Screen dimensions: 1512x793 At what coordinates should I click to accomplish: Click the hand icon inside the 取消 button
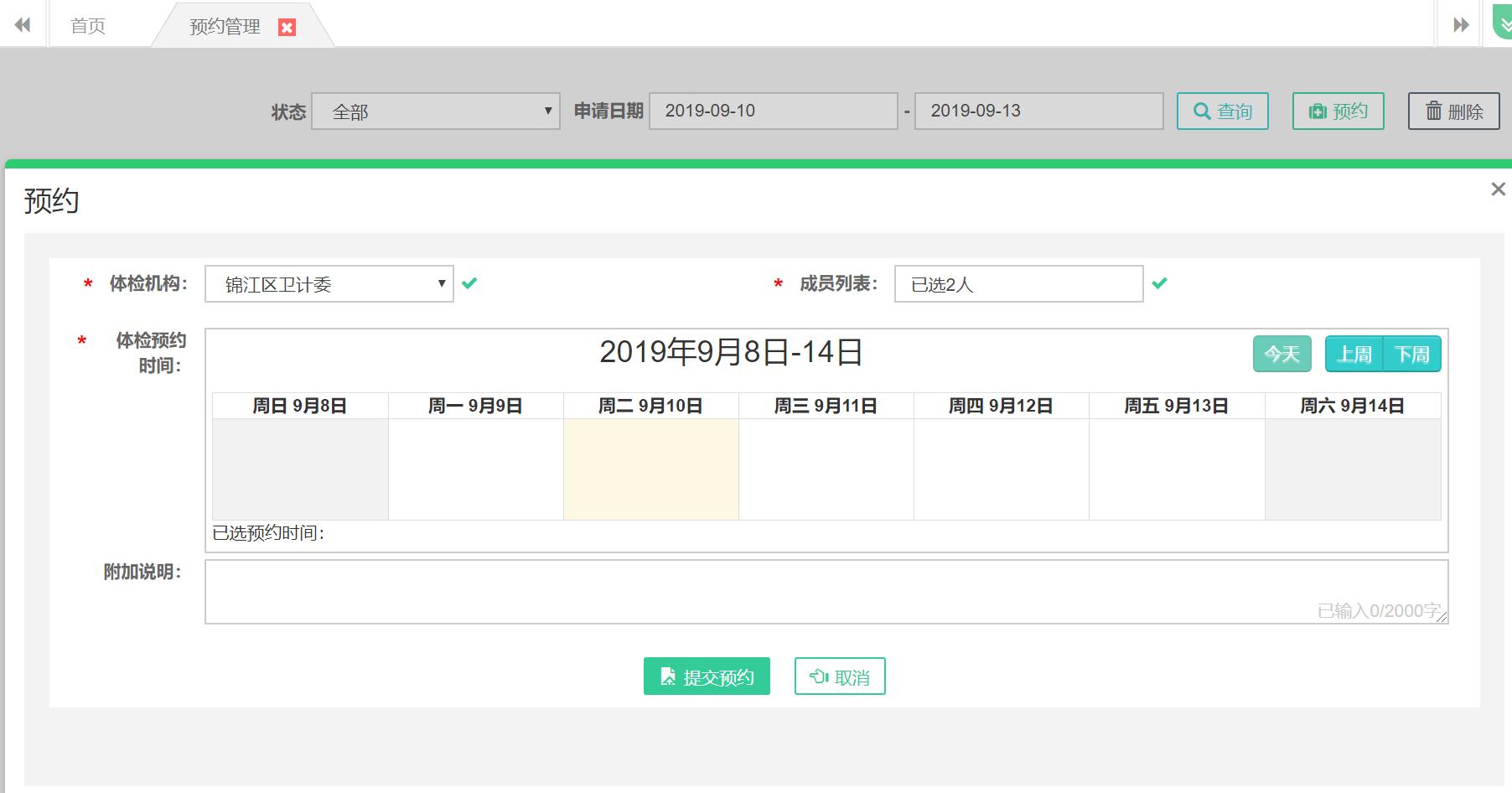817,676
